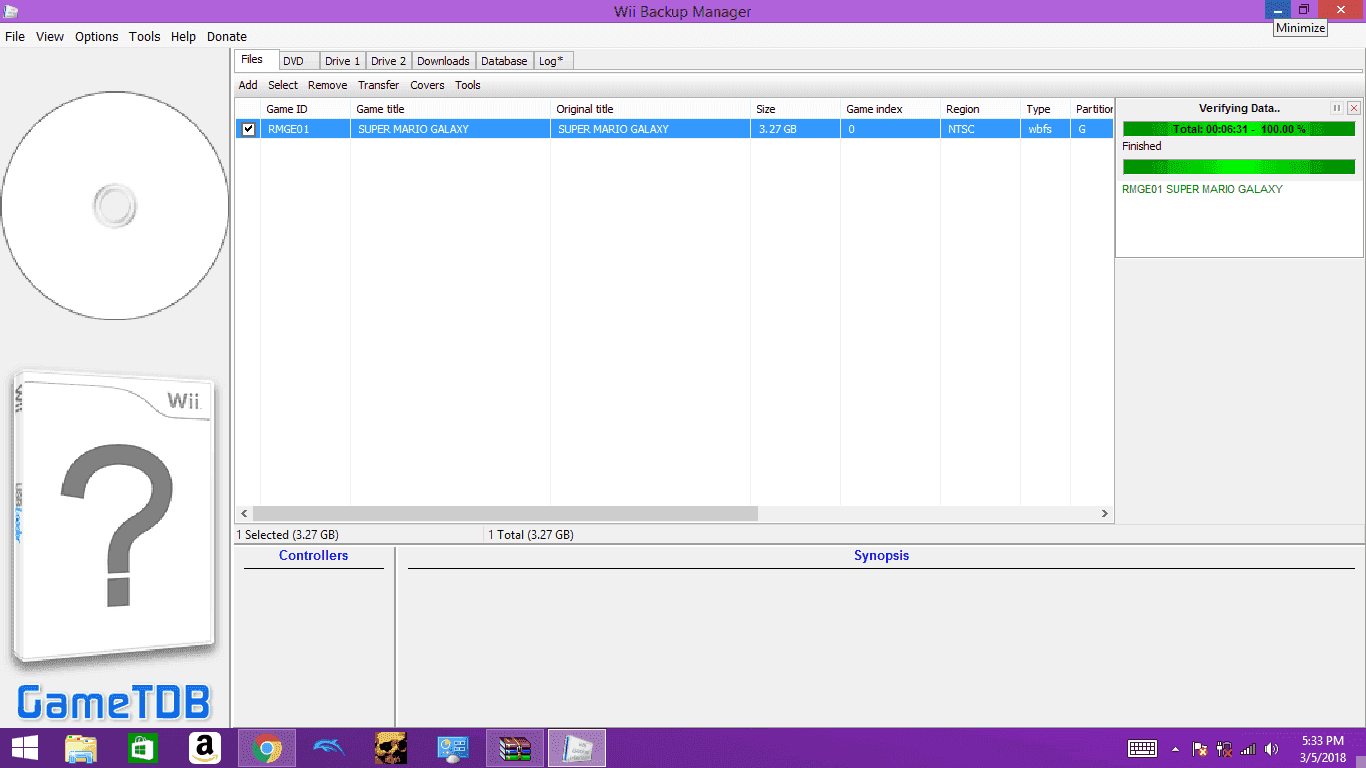Open the Help menu
The height and width of the screenshot is (768, 1366).
184,37
